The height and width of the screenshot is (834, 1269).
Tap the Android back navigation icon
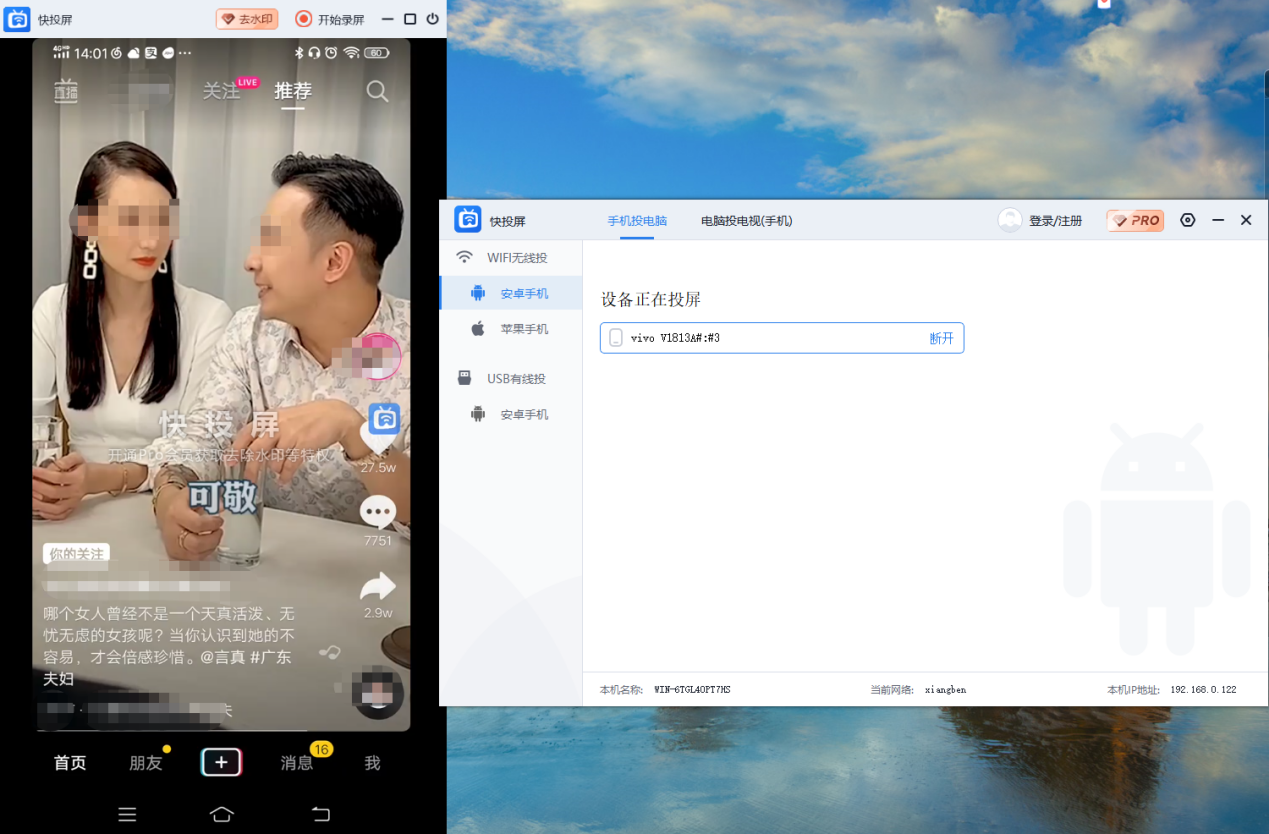(x=320, y=814)
